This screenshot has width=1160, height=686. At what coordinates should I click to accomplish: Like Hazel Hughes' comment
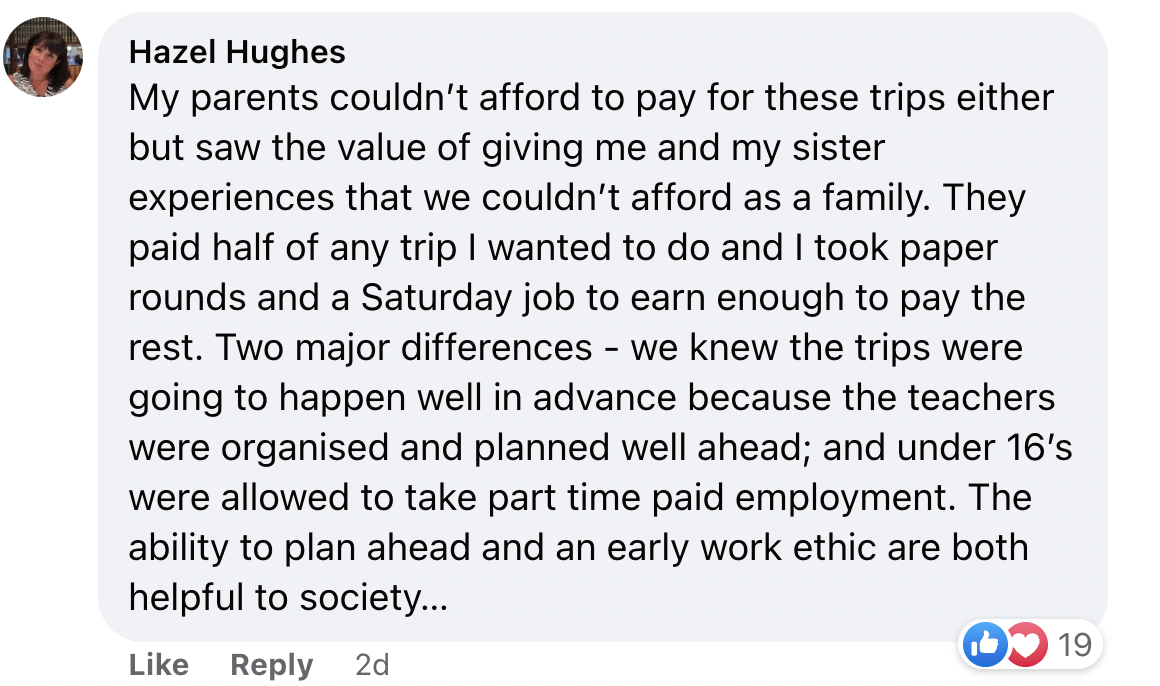(158, 665)
